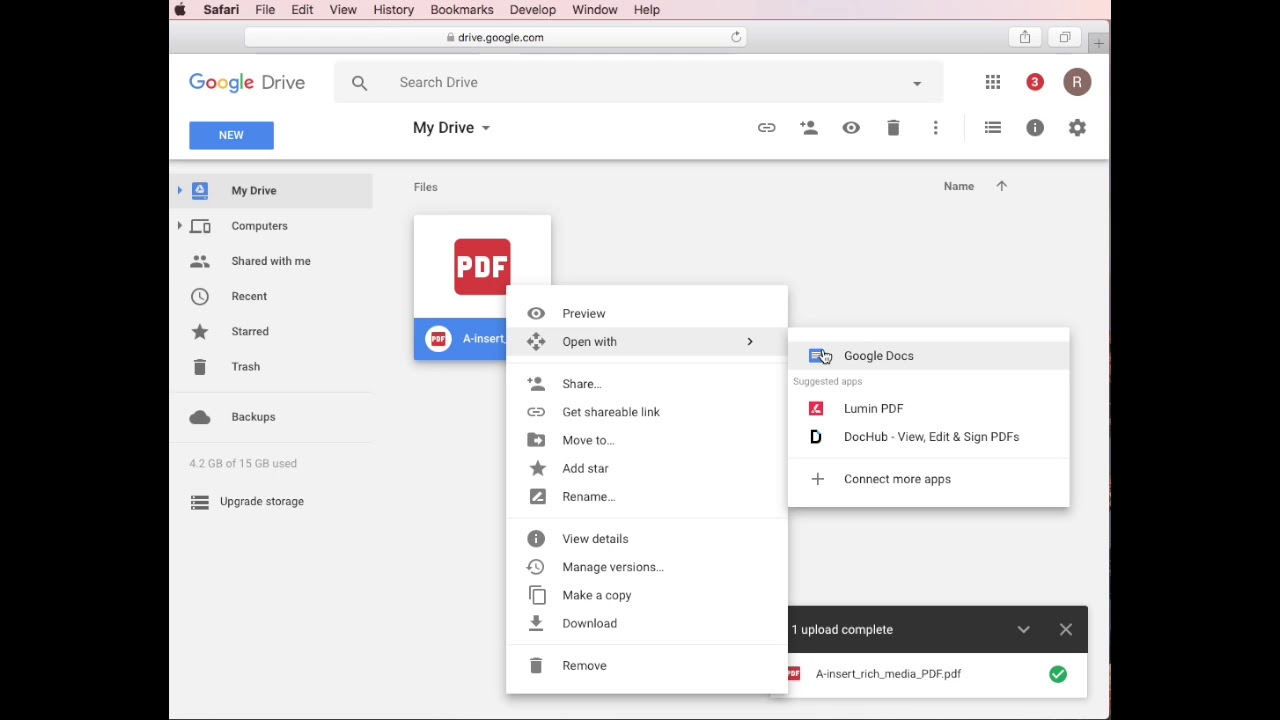Collapse the upload complete panel chevron
Viewport: 1280px width, 720px height.
1023,630
